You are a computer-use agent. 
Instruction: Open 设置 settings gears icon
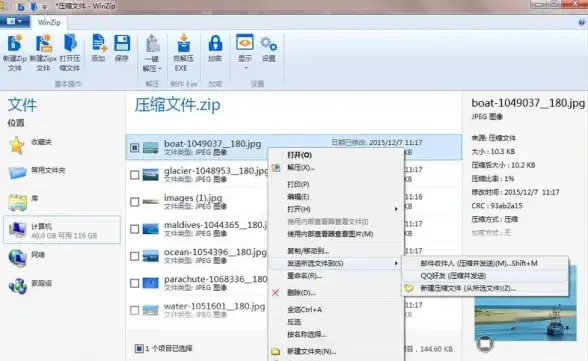268,48
